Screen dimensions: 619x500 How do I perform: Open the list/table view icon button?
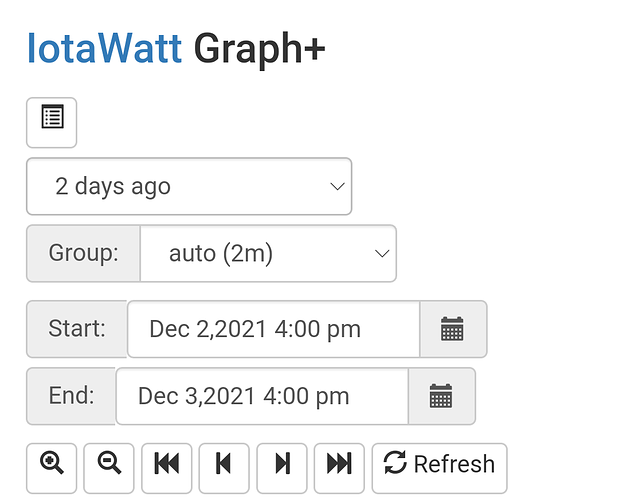point(51,123)
